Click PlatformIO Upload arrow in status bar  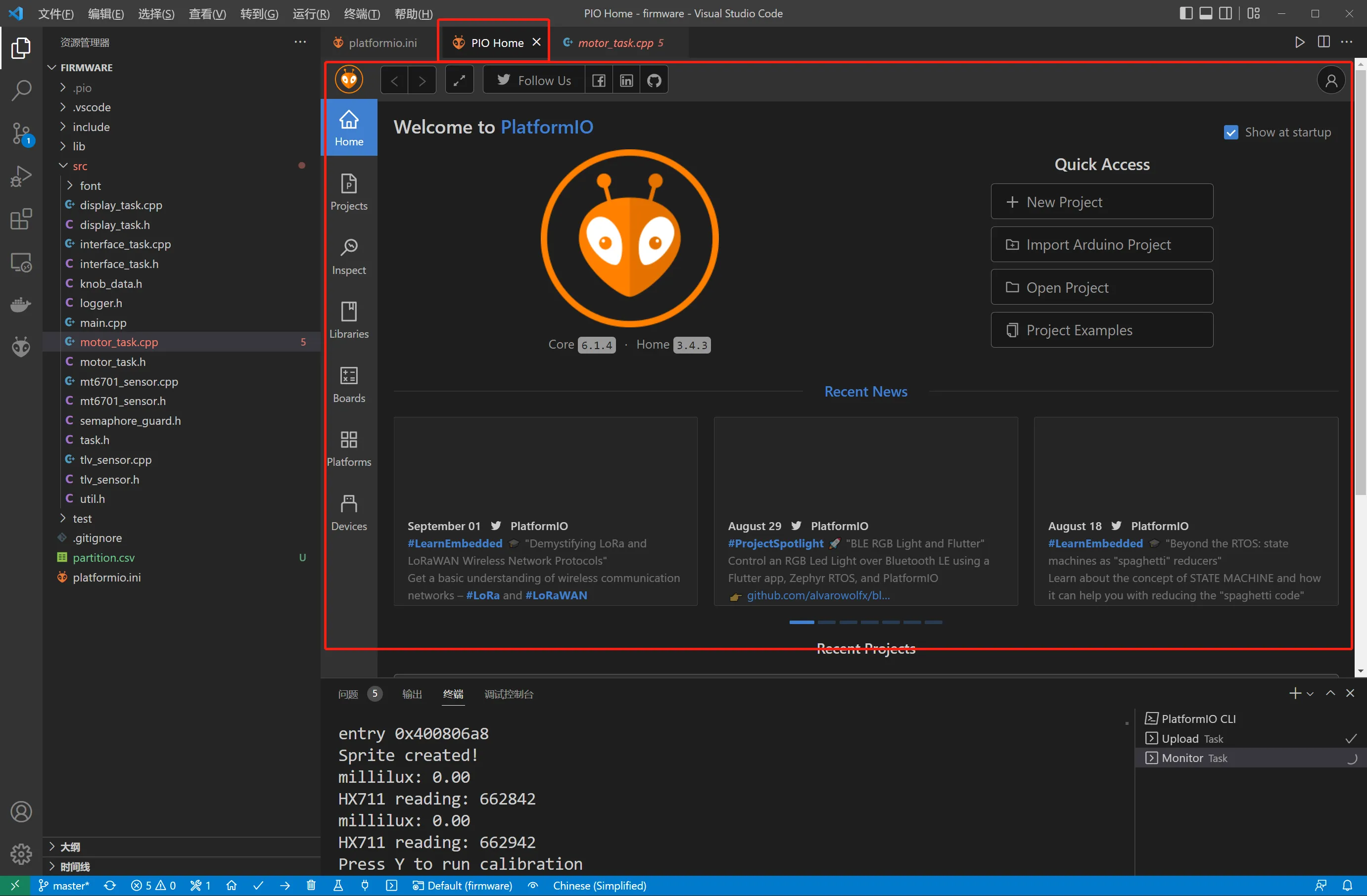coord(285,886)
